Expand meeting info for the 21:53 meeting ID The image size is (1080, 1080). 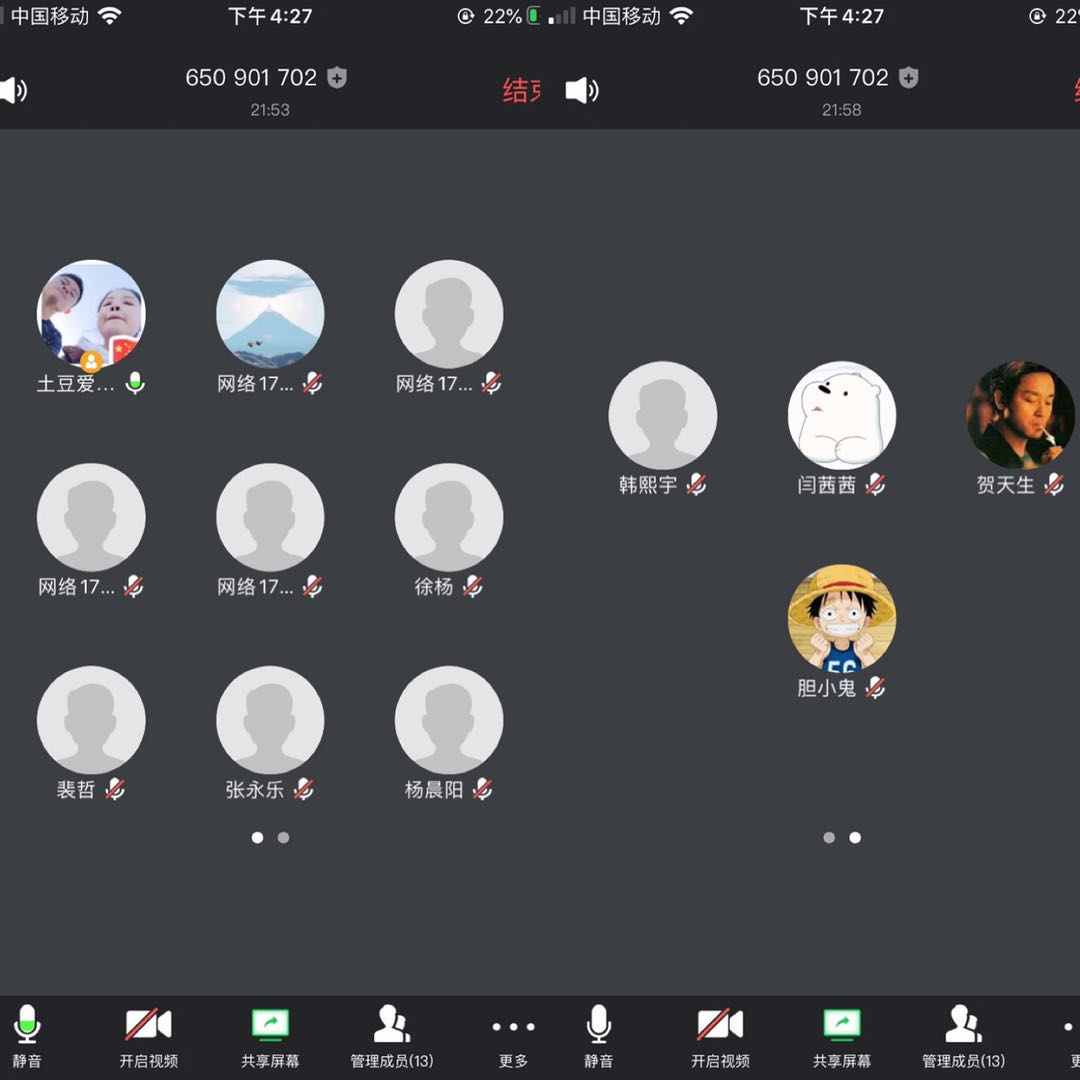click(x=251, y=78)
